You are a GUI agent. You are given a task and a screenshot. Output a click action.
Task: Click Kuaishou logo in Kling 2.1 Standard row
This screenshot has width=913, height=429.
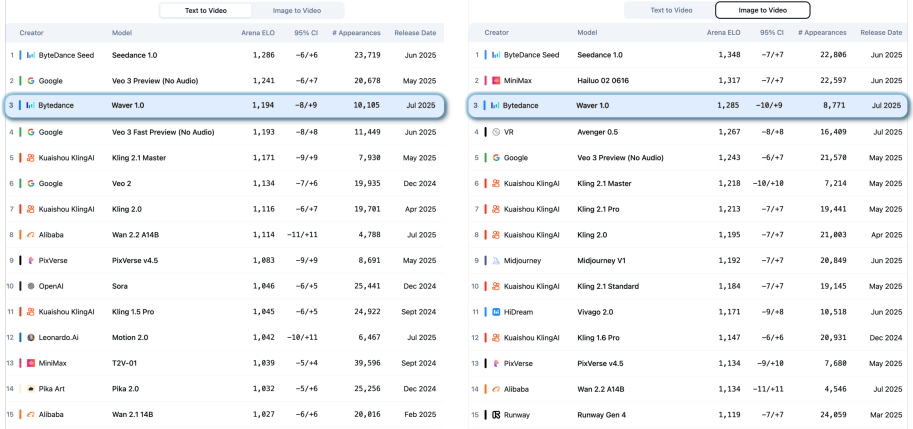click(x=496, y=286)
